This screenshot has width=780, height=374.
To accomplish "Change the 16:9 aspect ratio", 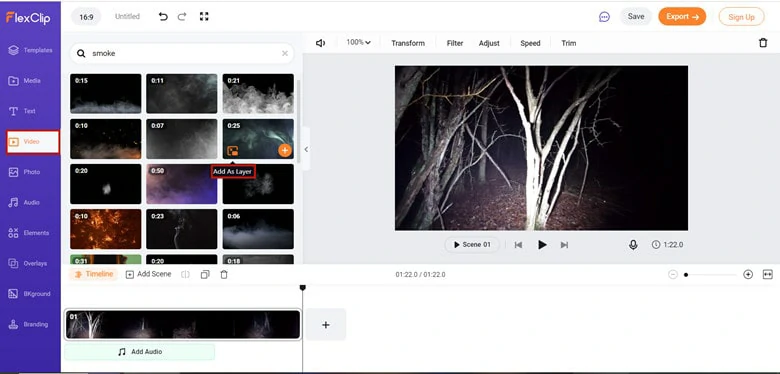I will (x=86, y=17).
